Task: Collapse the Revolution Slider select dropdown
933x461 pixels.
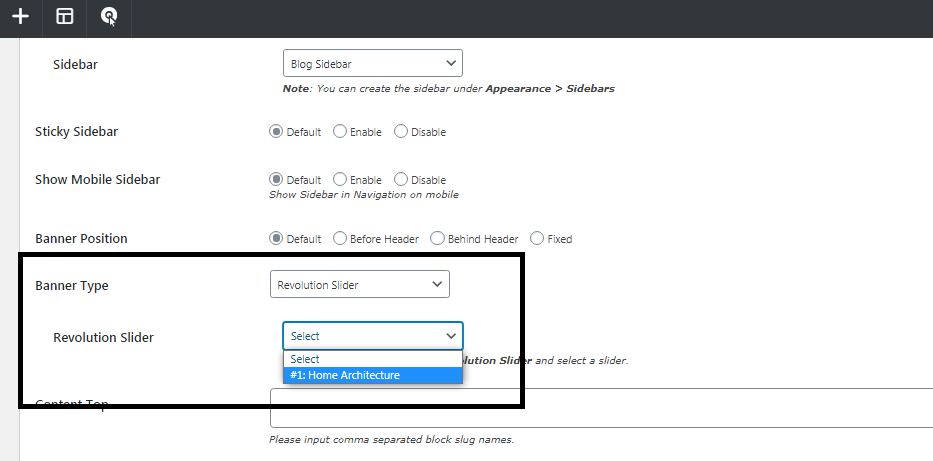Action: click(x=372, y=336)
